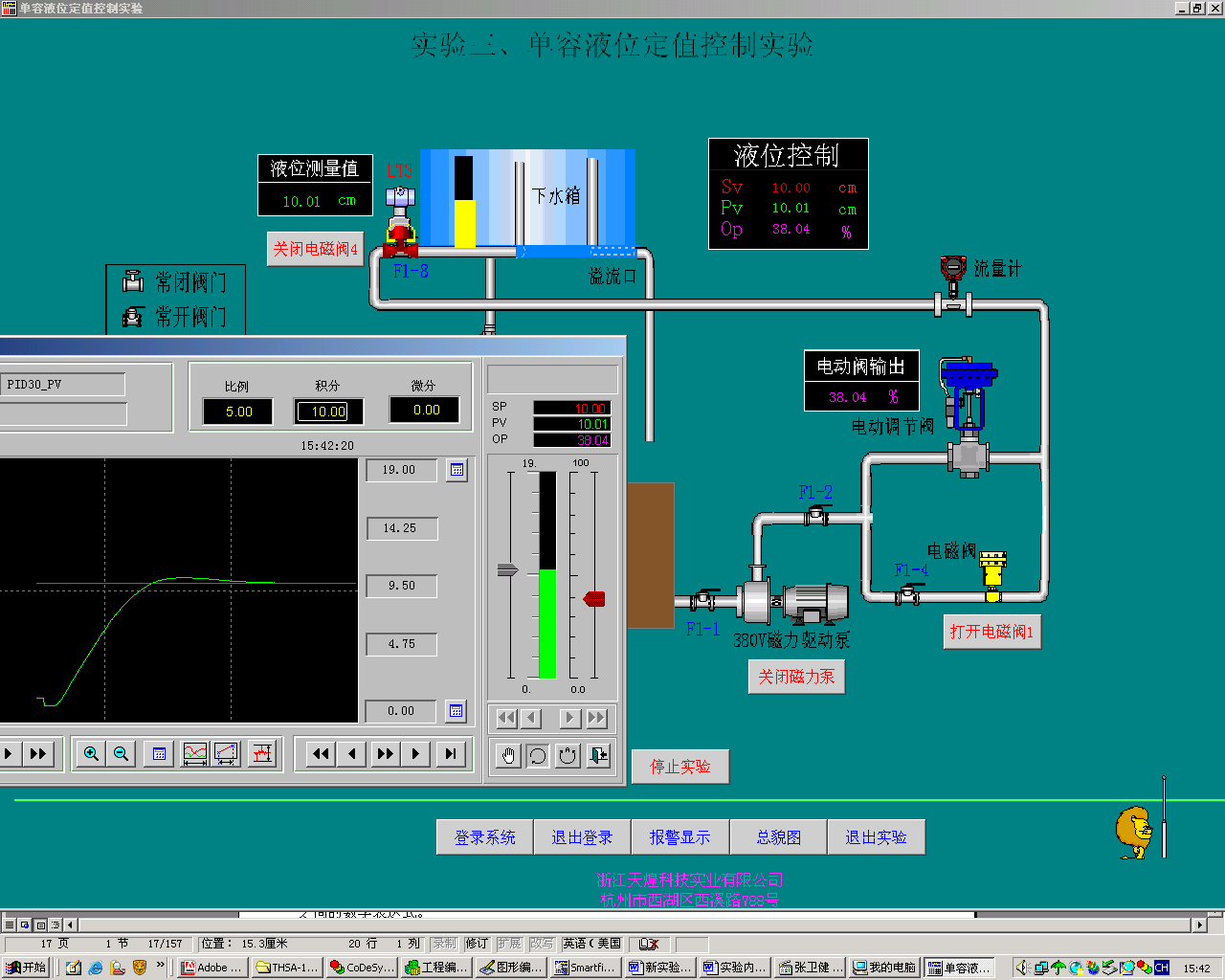Click the exit door icon in PID panel

tap(598, 756)
